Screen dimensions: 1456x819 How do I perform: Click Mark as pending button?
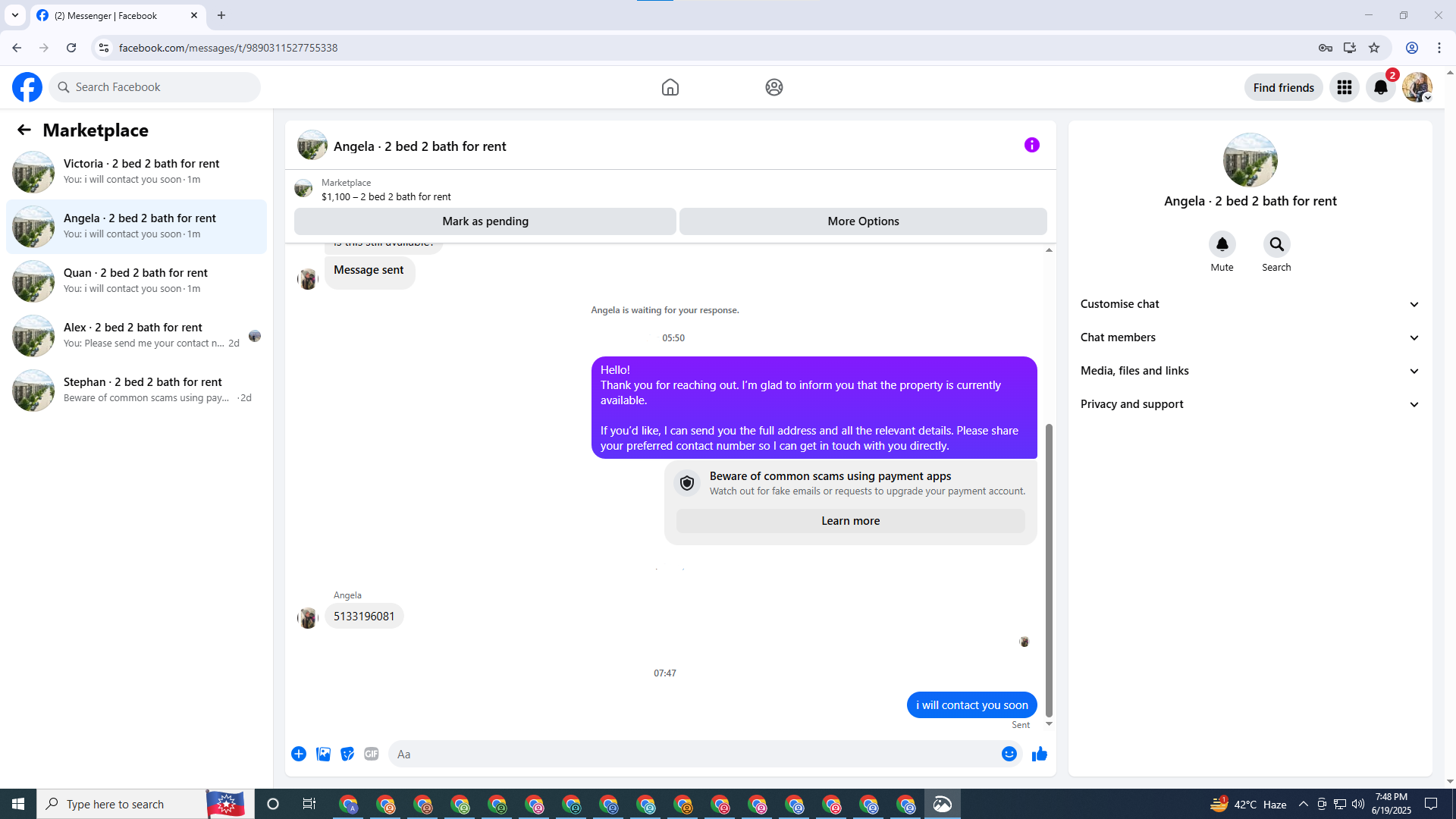485,221
